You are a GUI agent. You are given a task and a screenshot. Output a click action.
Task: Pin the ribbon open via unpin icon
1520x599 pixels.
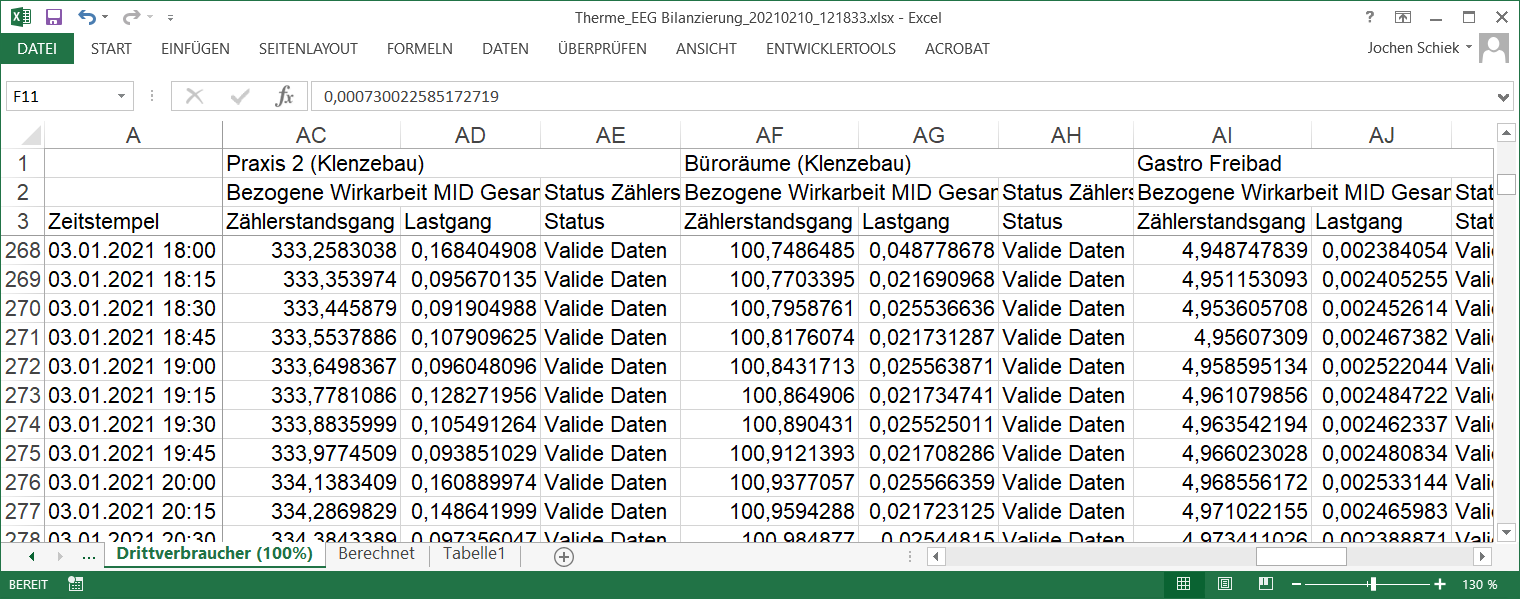pyautogui.click(x=1403, y=17)
